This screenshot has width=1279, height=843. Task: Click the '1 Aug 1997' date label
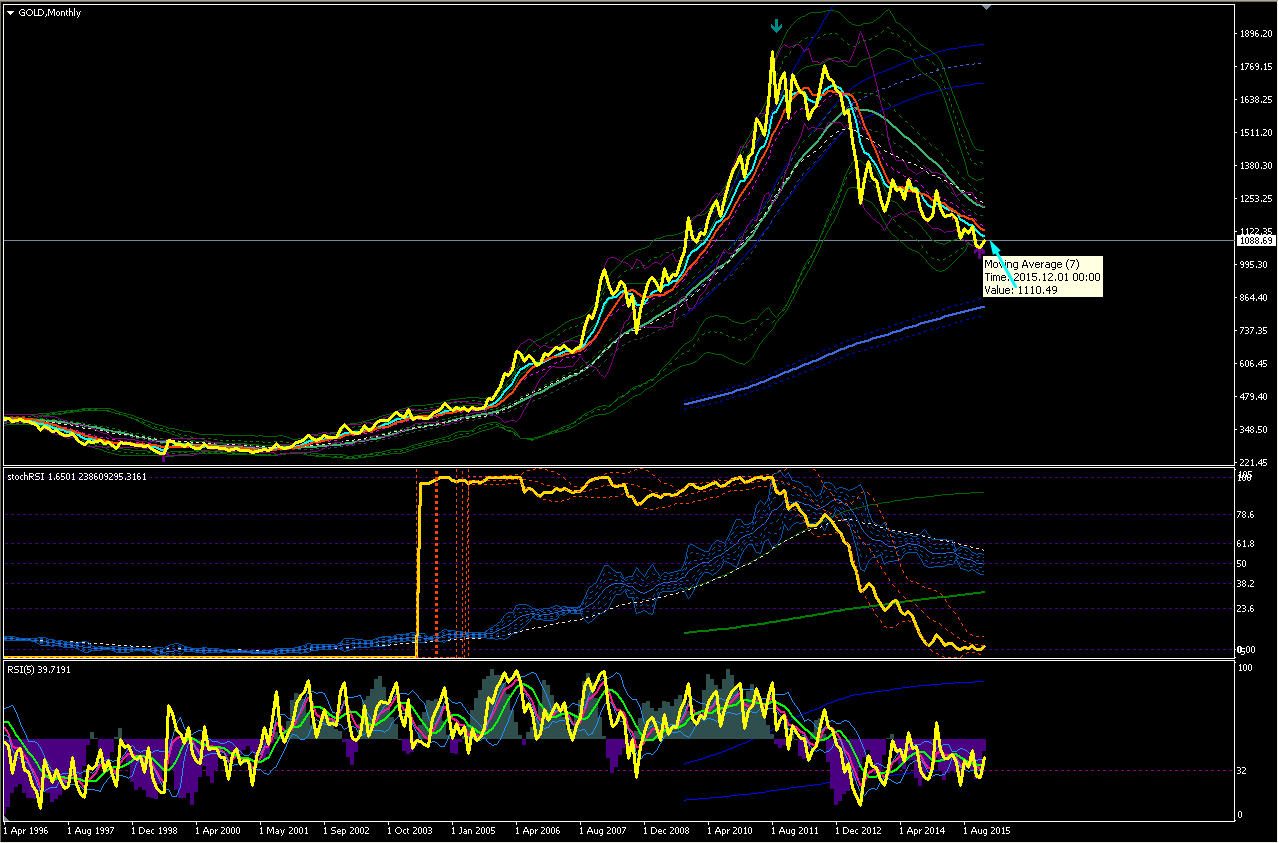point(89,830)
